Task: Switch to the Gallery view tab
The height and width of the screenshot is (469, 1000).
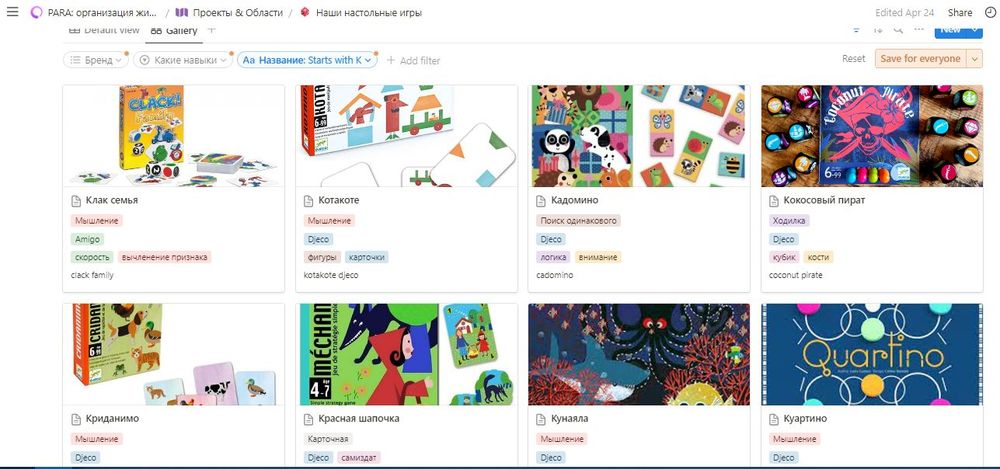Action: coord(174,30)
